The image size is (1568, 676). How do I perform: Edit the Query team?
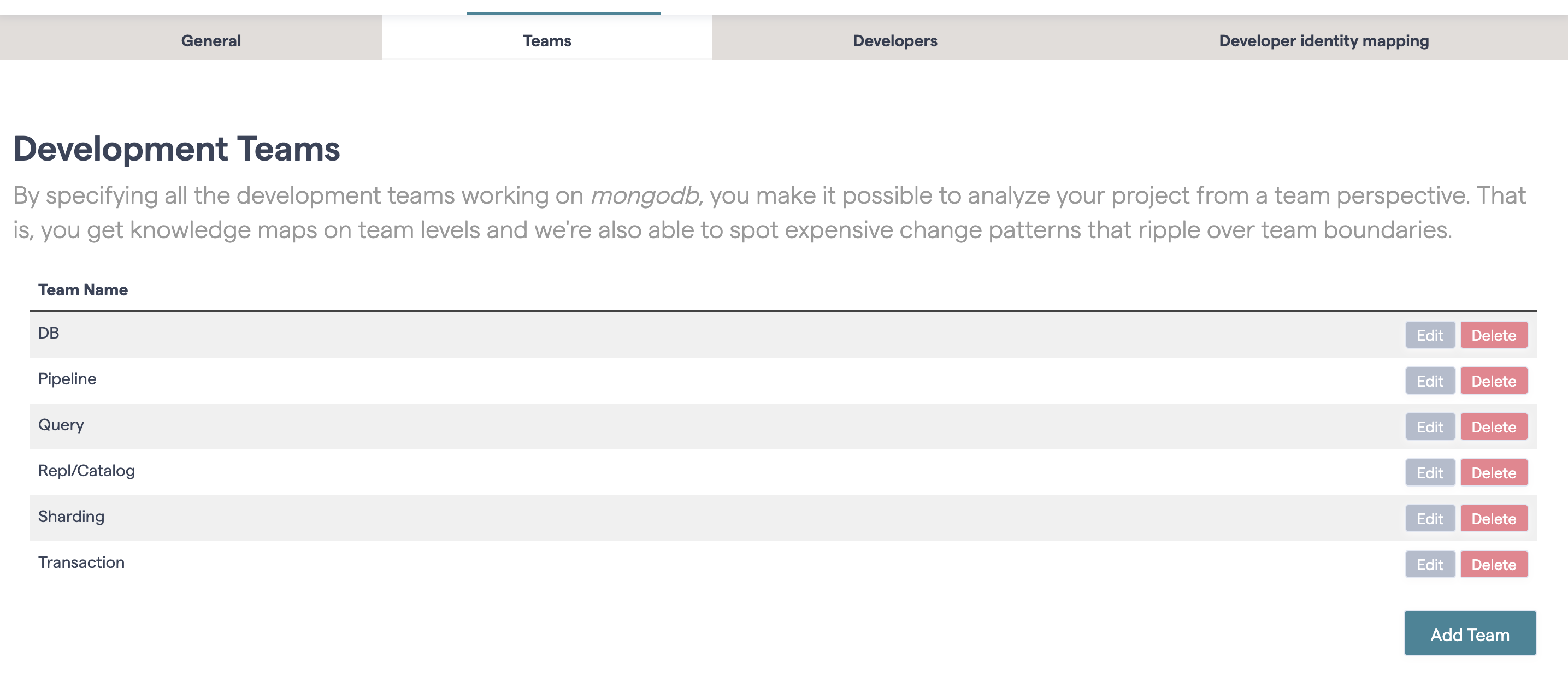click(x=1430, y=426)
